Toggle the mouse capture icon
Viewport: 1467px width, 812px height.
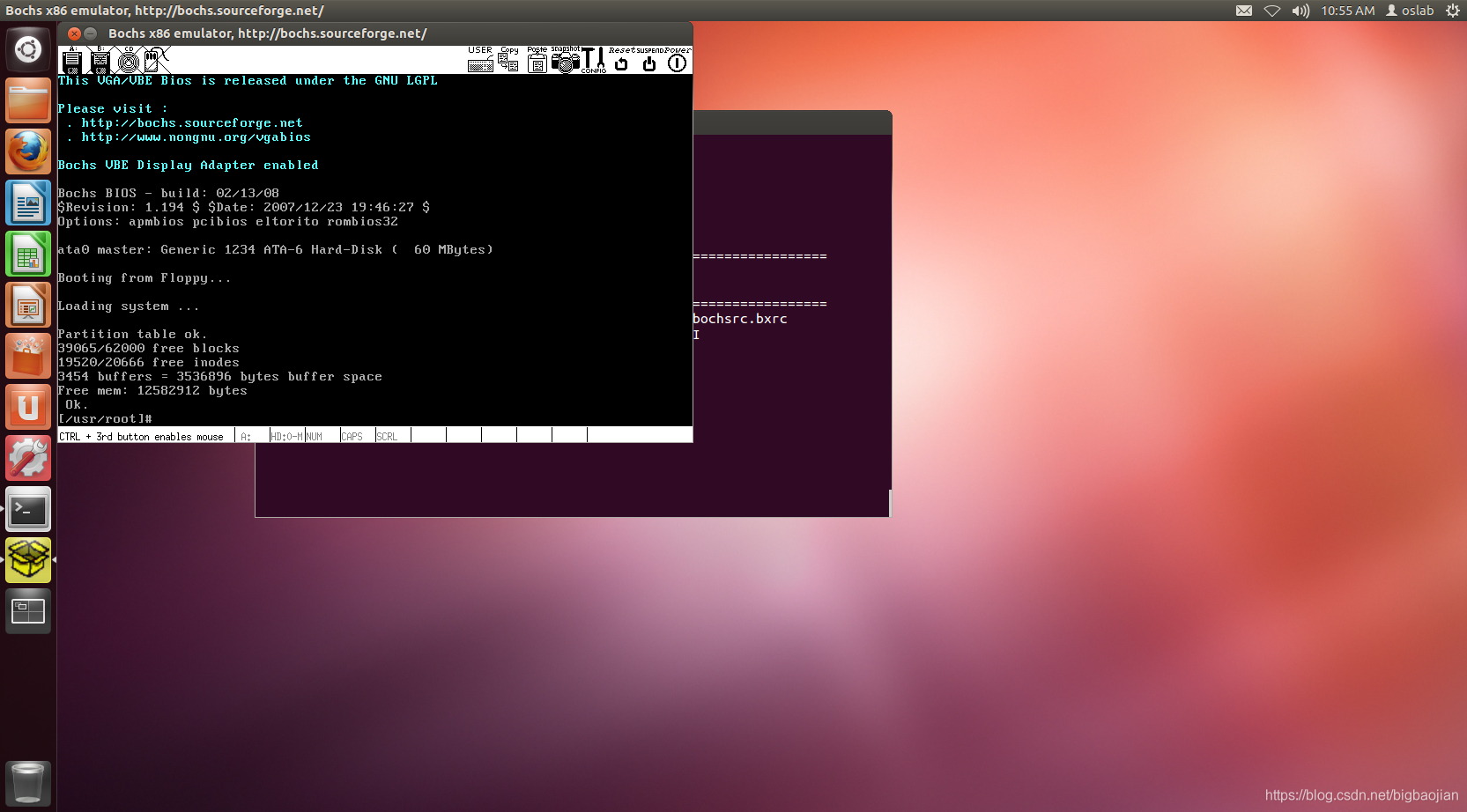(156, 60)
